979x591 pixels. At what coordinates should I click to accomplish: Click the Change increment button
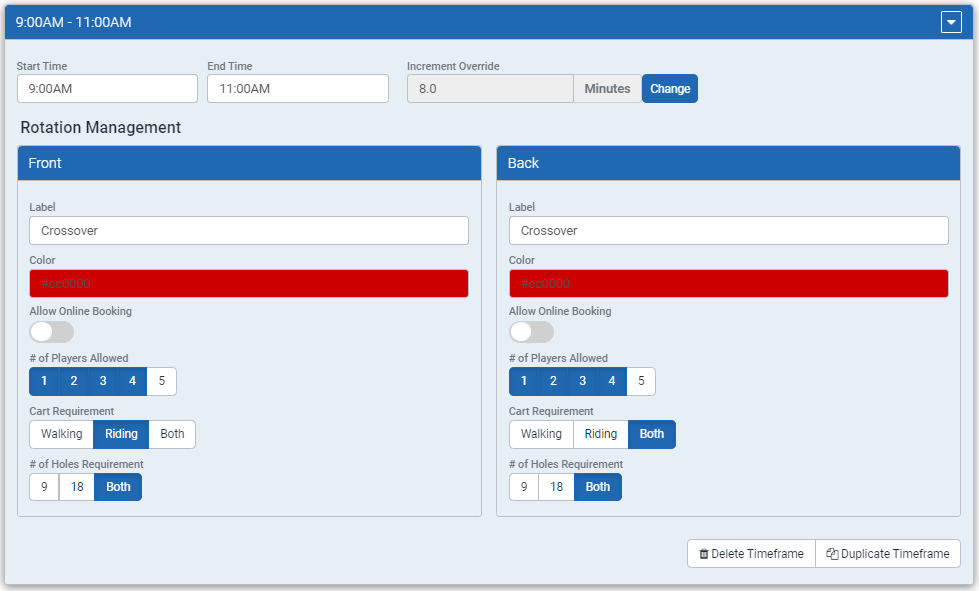click(670, 89)
